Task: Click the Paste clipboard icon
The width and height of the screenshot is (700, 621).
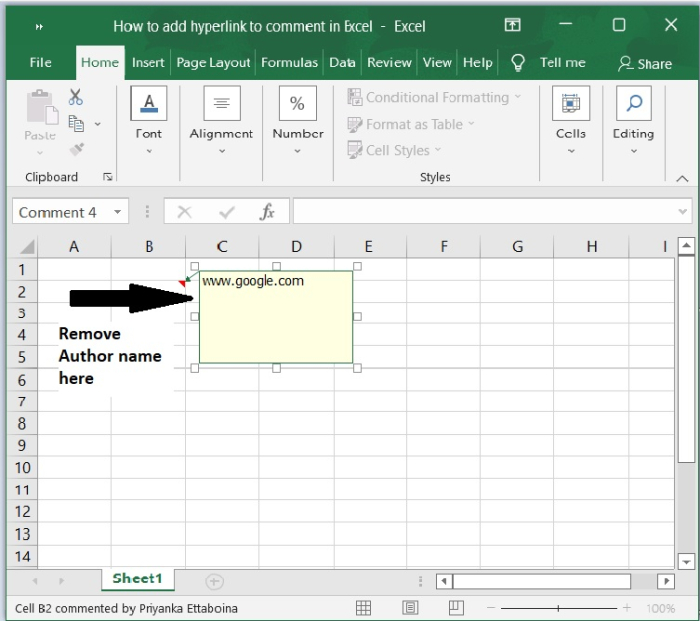Action: (42, 106)
